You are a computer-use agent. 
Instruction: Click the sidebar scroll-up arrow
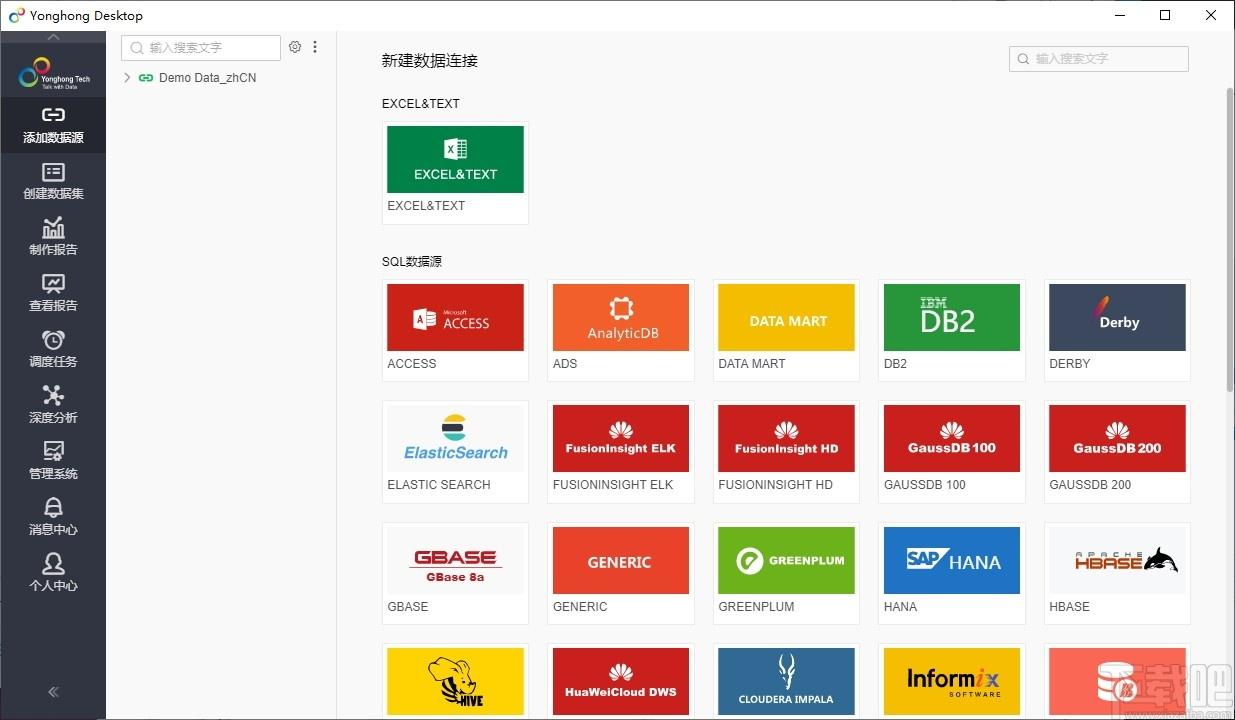click(53, 37)
